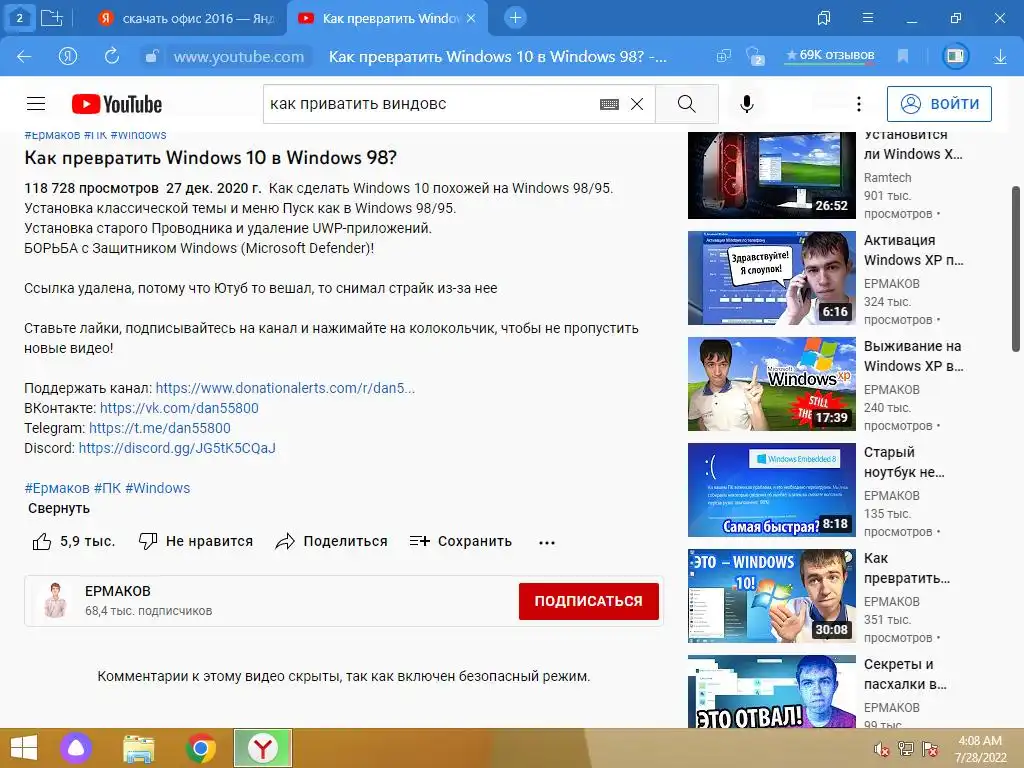This screenshot has height=768, width=1024.
Task: Open the discord.gg Discord invite link
Action: (x=177, y=448)
